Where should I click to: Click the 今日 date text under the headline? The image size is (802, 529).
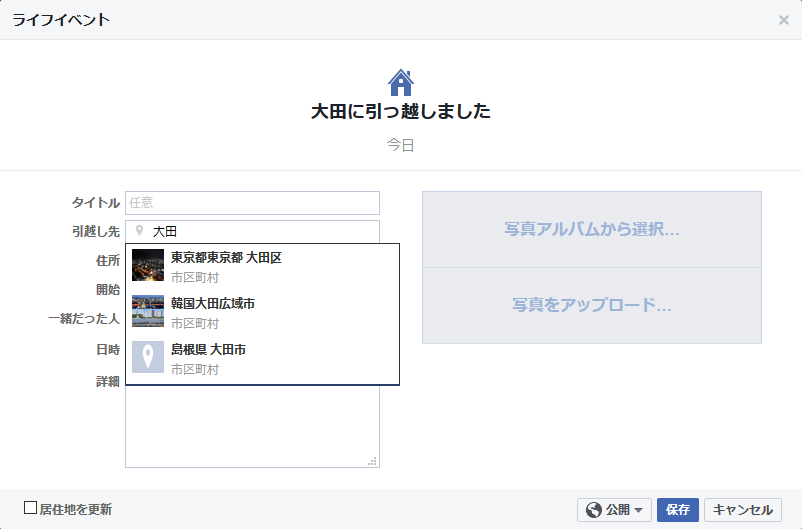[400, 145]
